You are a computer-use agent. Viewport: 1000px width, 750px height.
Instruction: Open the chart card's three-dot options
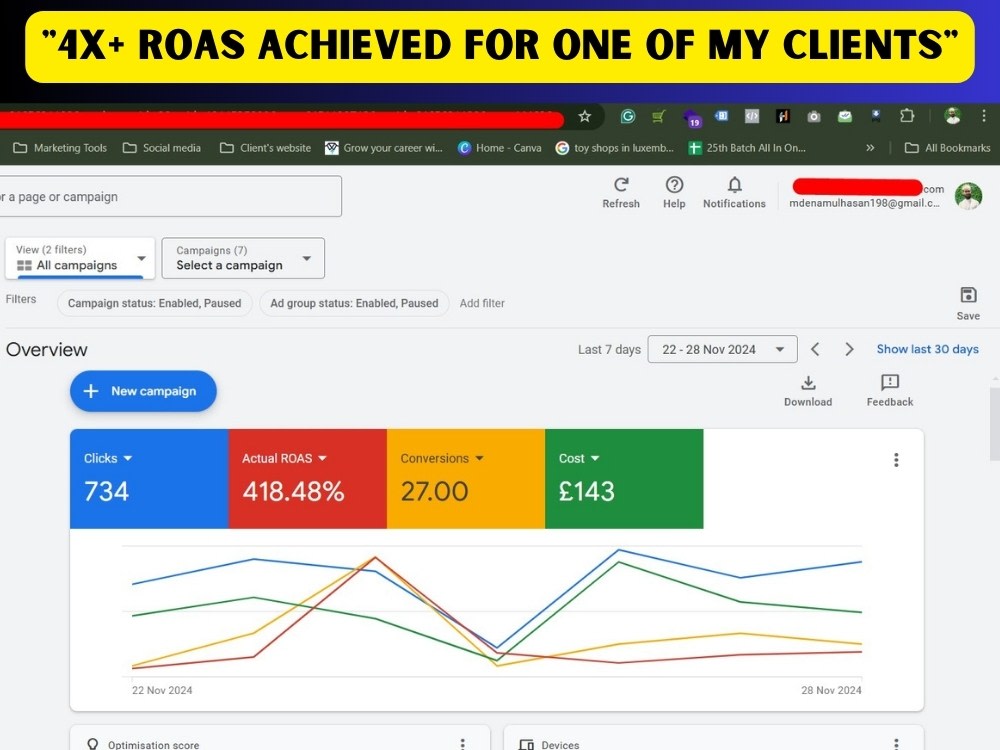coord(896,460)
